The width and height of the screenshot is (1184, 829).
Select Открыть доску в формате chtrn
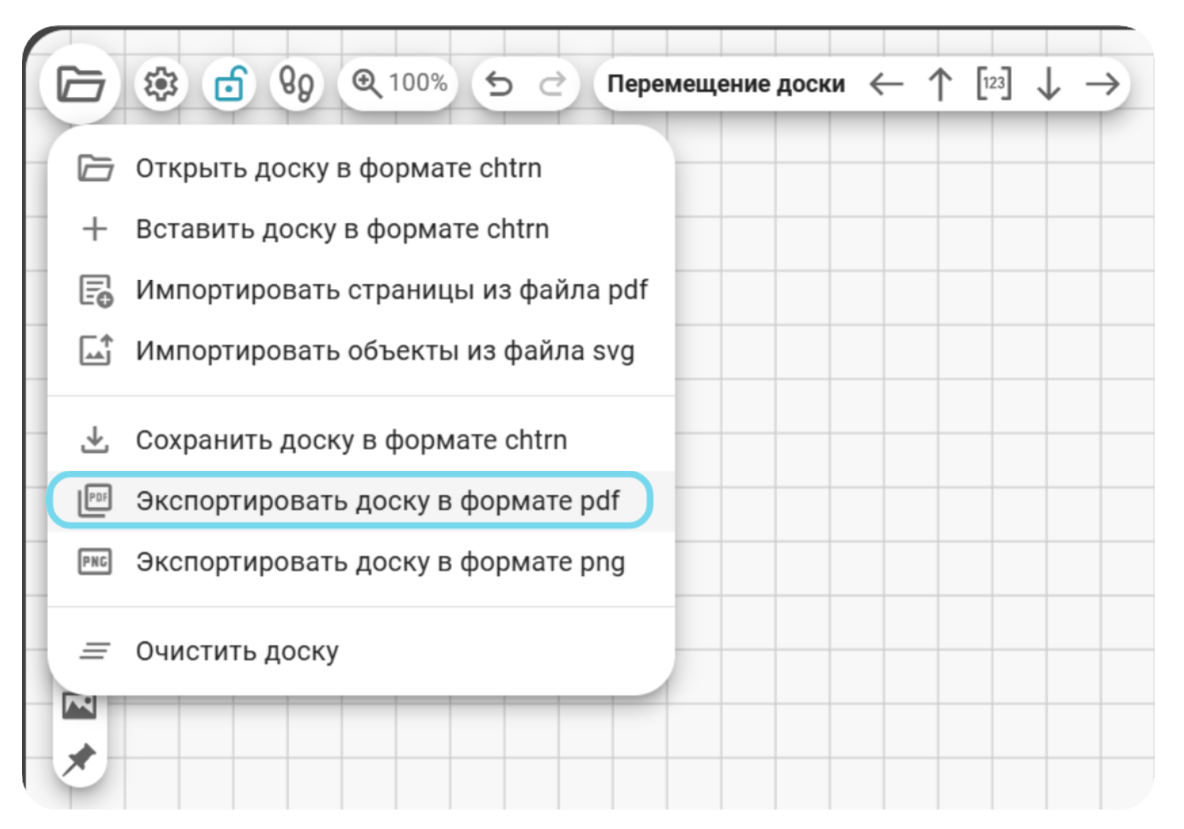point(361,168)
